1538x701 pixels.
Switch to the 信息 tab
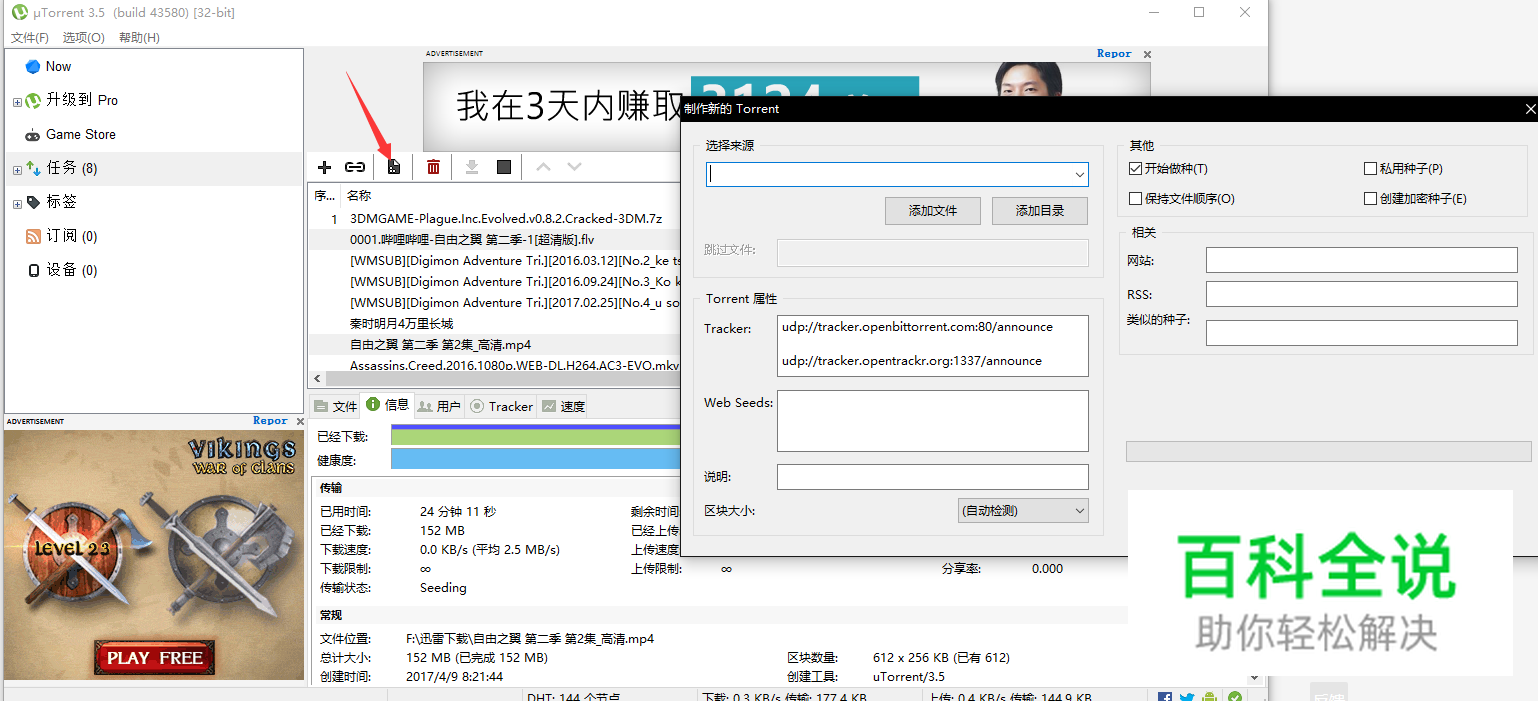[387, 405]
